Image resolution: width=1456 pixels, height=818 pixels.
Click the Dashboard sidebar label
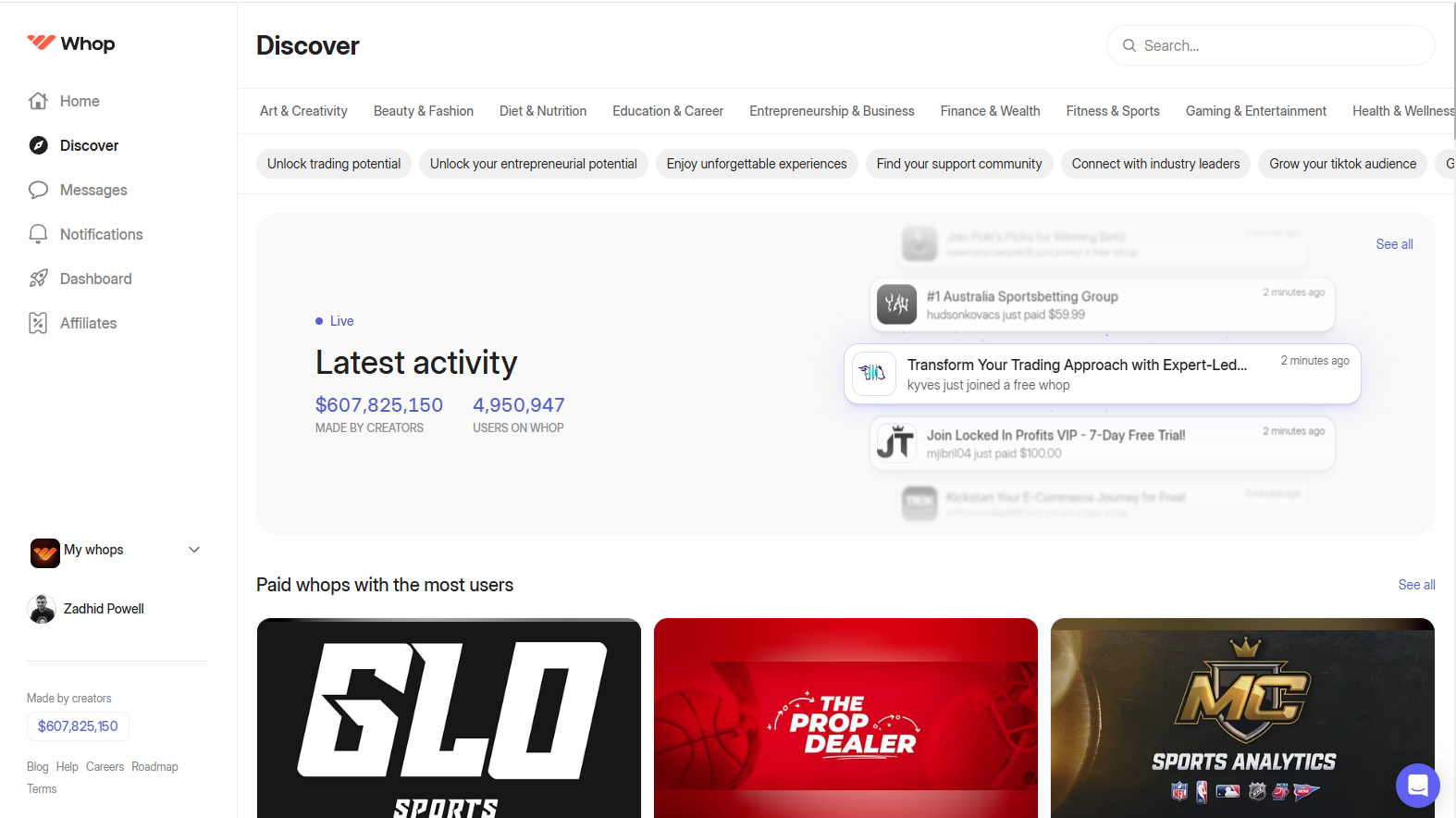click(96, 279)
